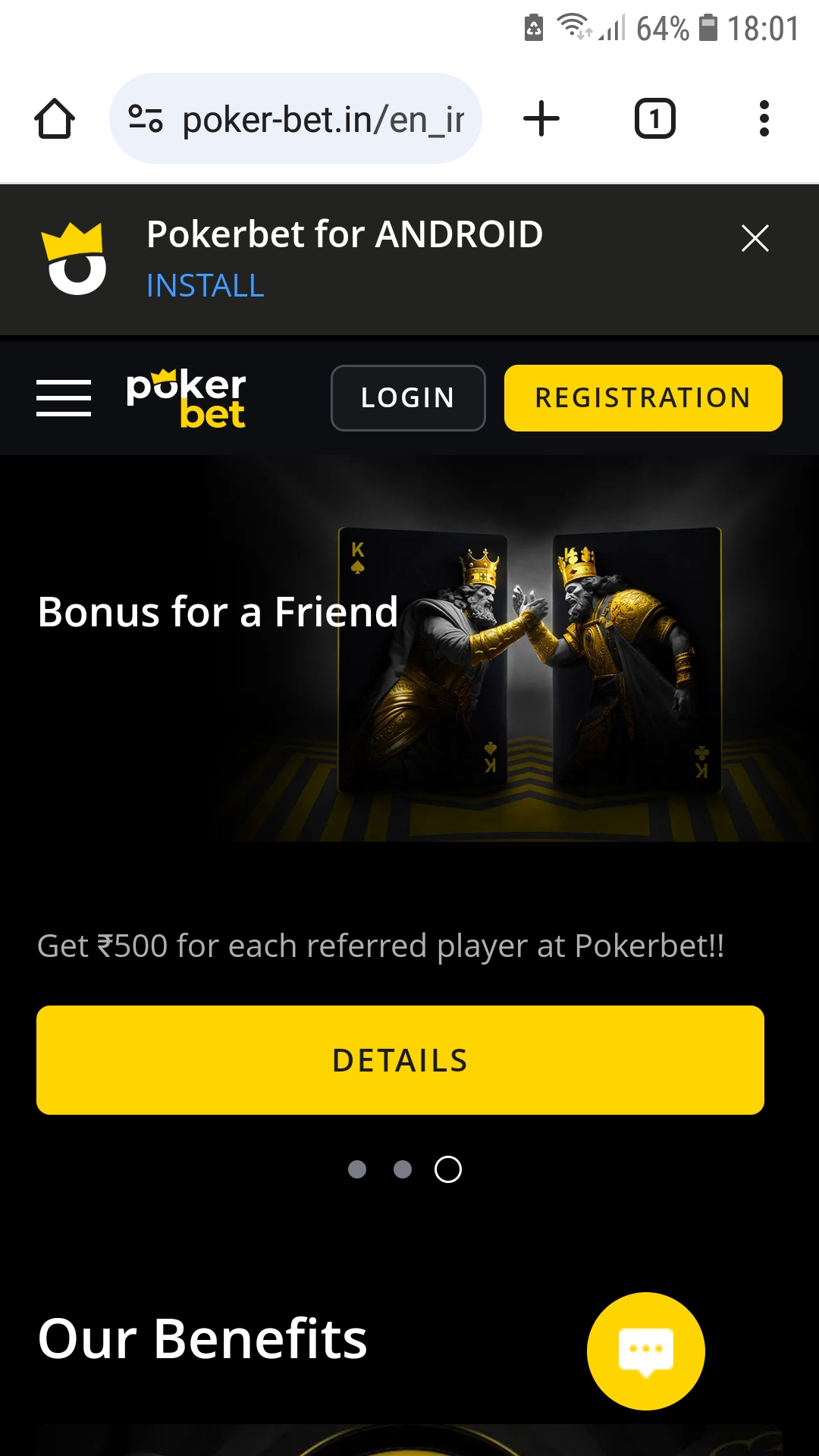Image resolution: width=819 pixels, height=1456 pixels.
Task: Click the yellow DETAILS button
Action: click(400, 1060)
